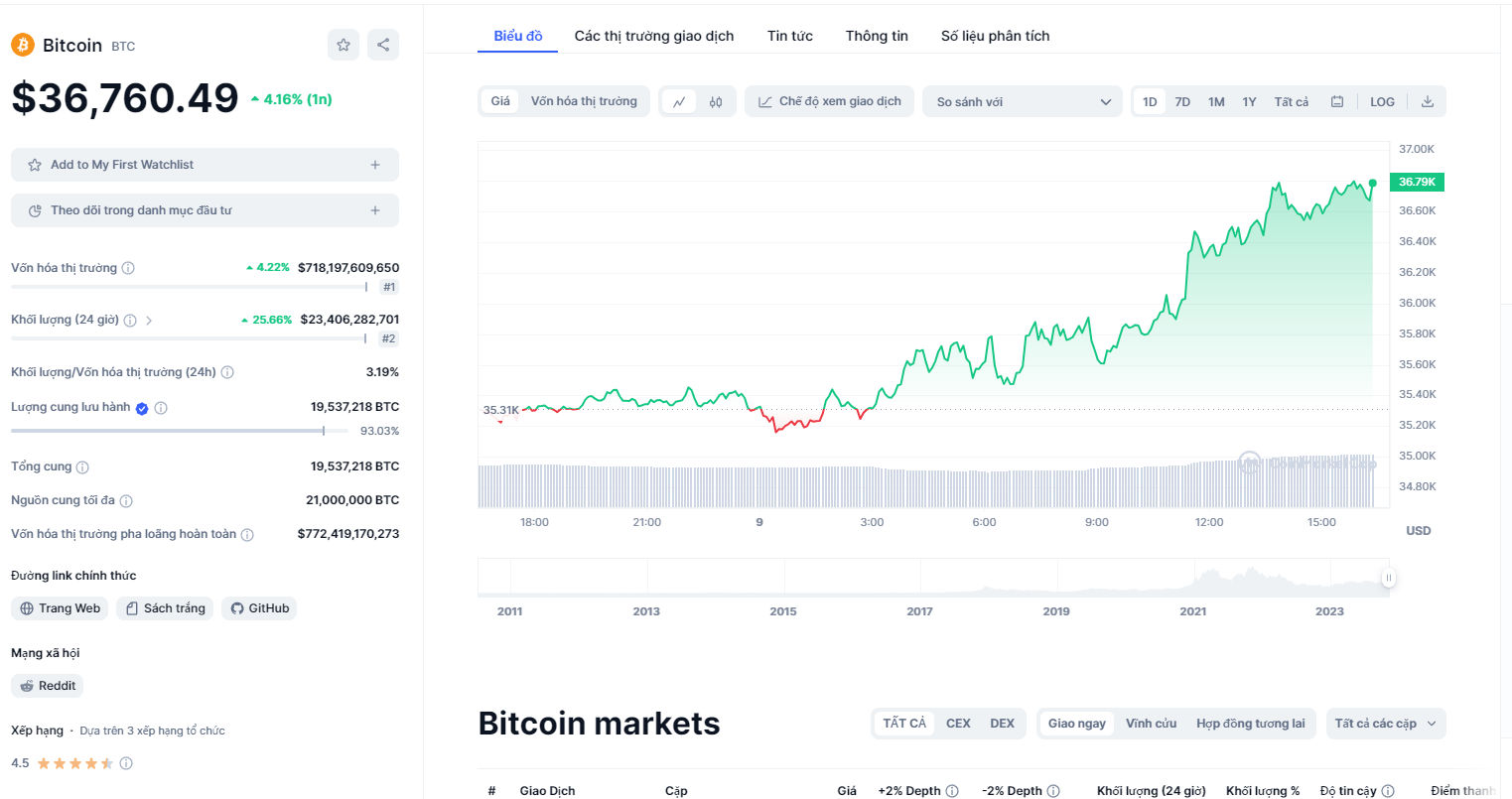
Task: Click the Bitcoin logo icon
Action: tap(23, 45)
